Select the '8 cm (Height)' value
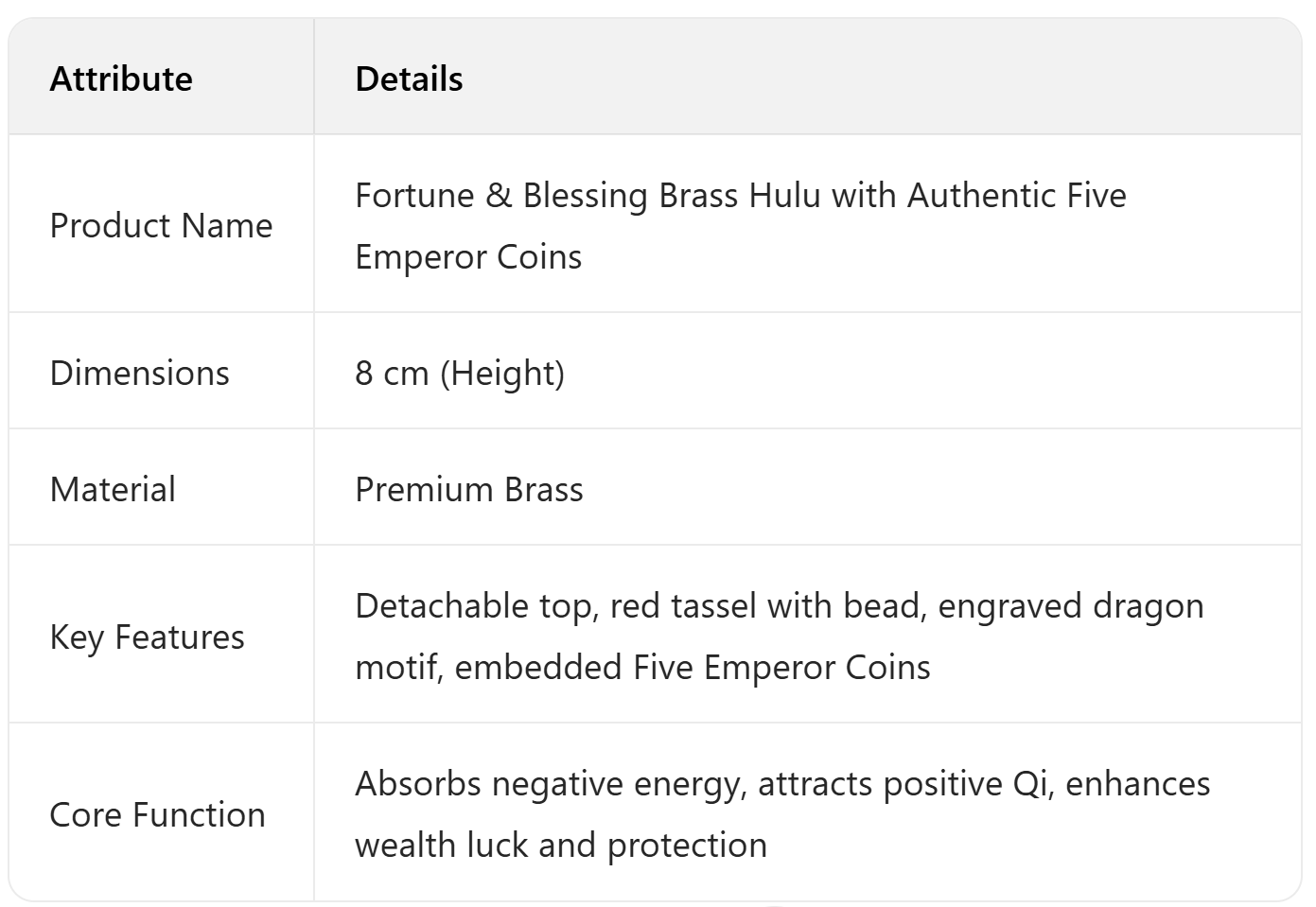 pos(460,374)
